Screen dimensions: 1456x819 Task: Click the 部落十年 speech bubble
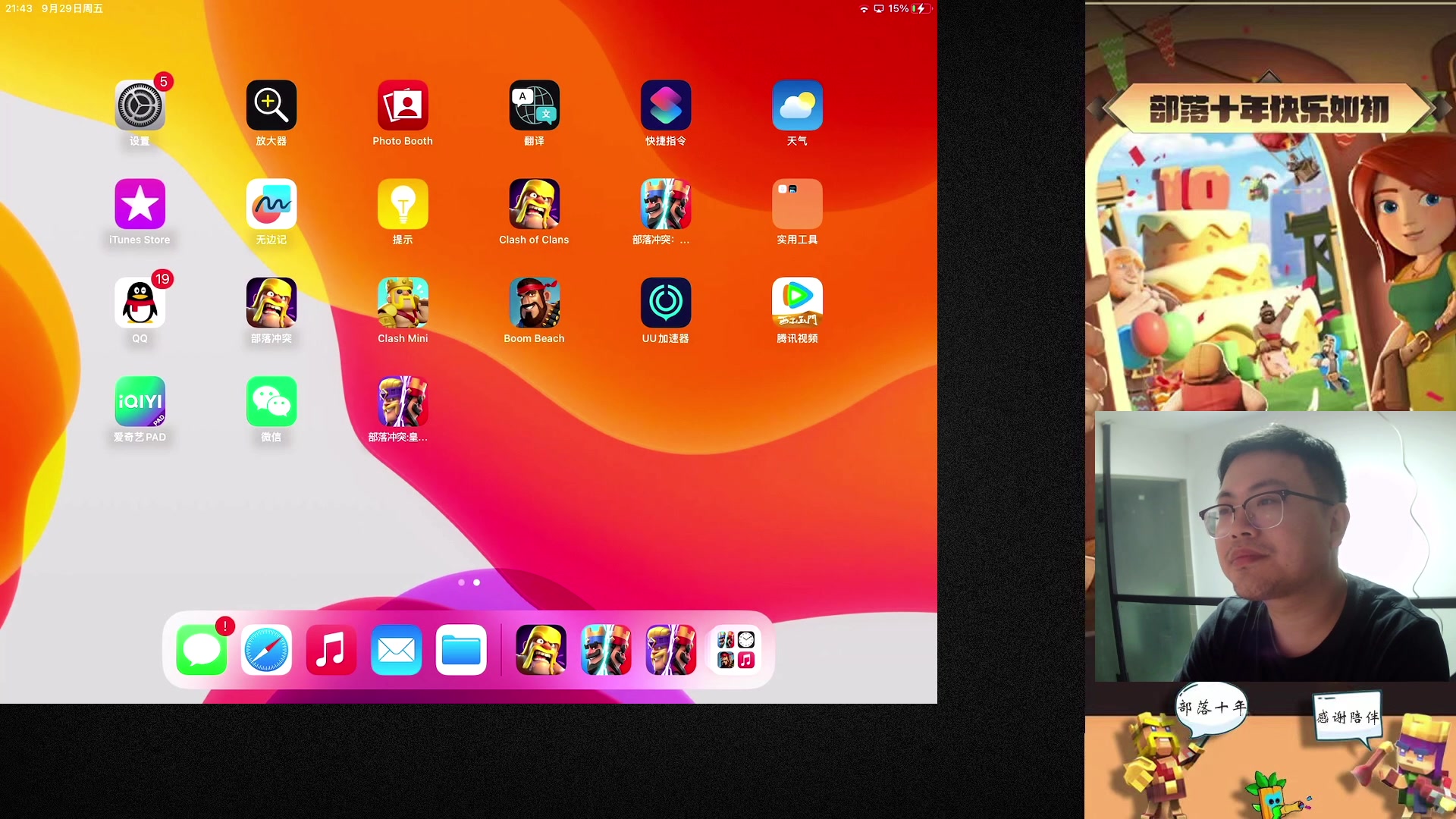[1212, 708]
